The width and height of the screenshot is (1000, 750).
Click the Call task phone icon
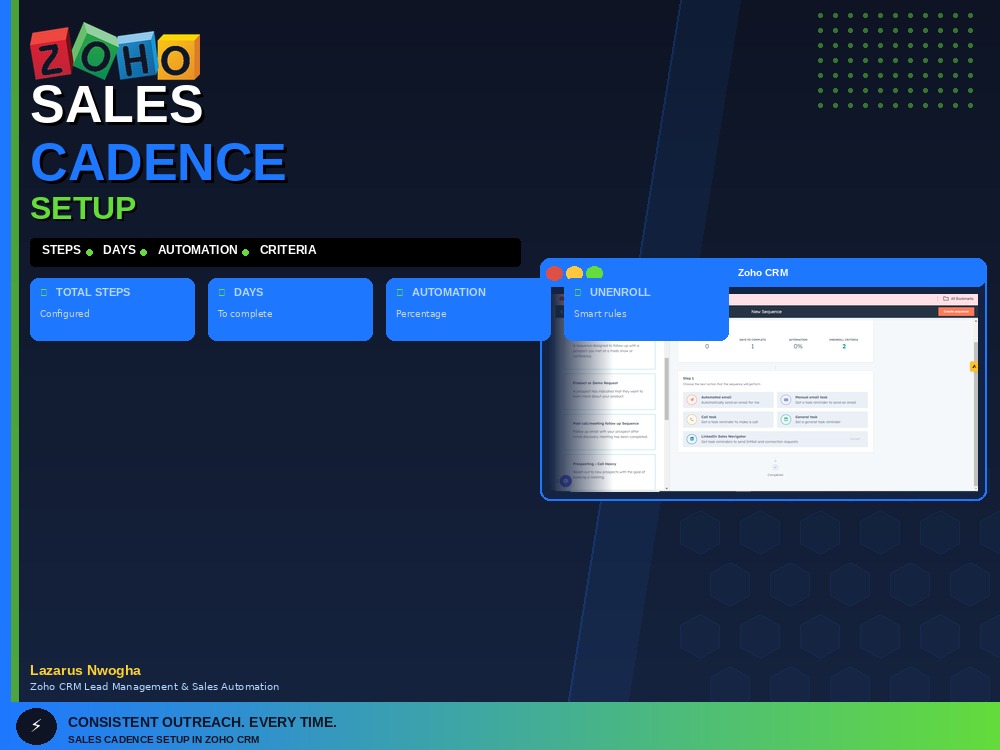click(691, 420)
